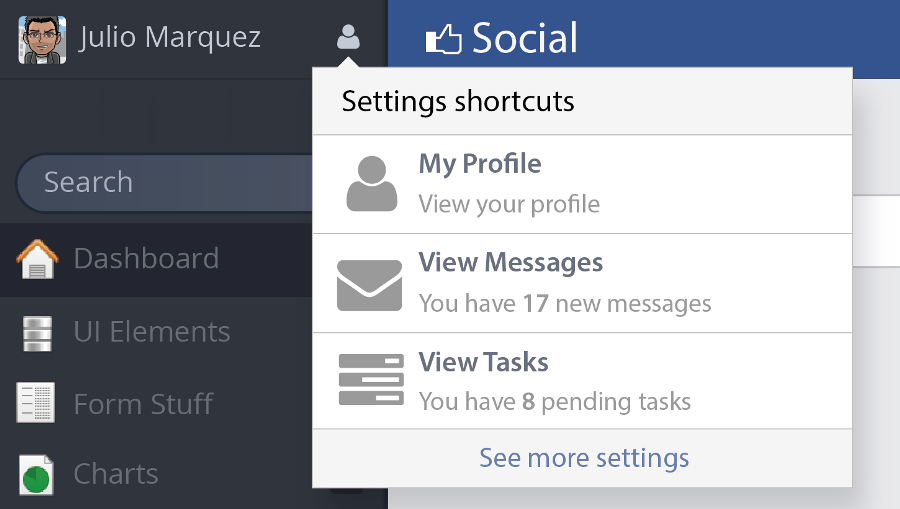Open the Dashboard menu item
Viewport: 900px width, 509px height.
coord(156,259)
